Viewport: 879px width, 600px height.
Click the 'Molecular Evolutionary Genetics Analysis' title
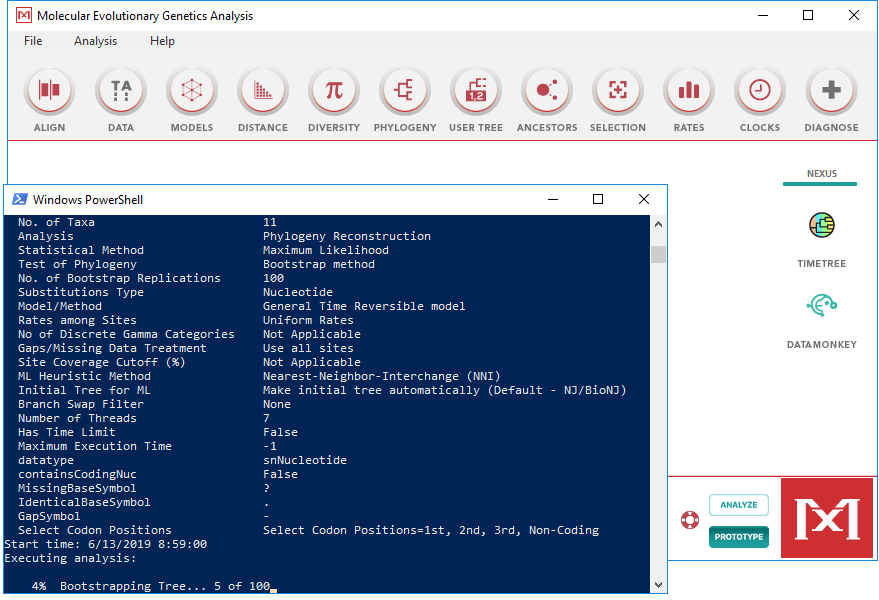(x=145, y=16)
